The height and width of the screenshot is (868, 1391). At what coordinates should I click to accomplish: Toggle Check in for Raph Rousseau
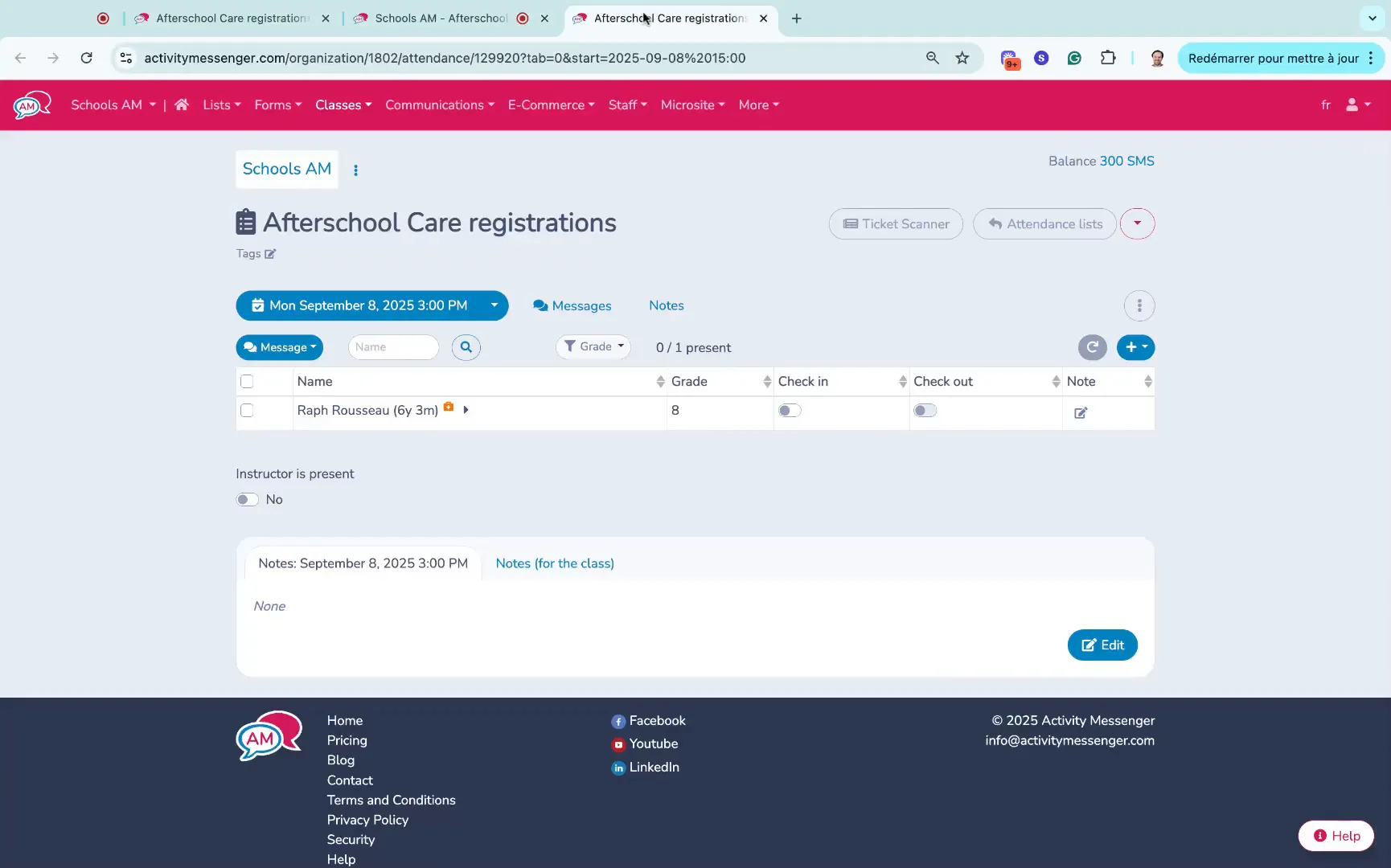coord(790,411)
